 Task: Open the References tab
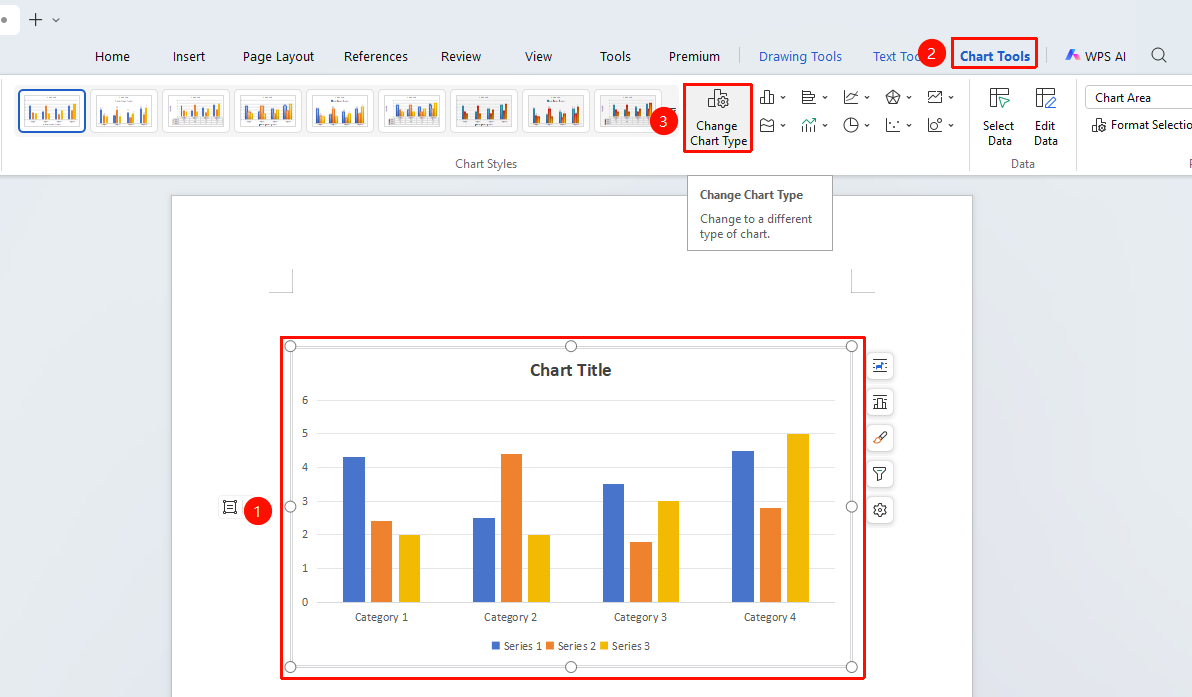pyautogui.click(x=376, y=56)
